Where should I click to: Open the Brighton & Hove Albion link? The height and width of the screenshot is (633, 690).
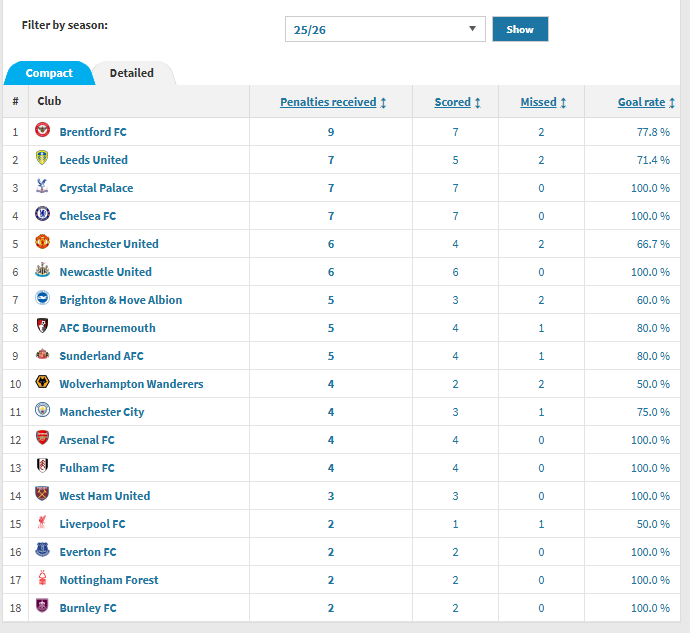121,300
